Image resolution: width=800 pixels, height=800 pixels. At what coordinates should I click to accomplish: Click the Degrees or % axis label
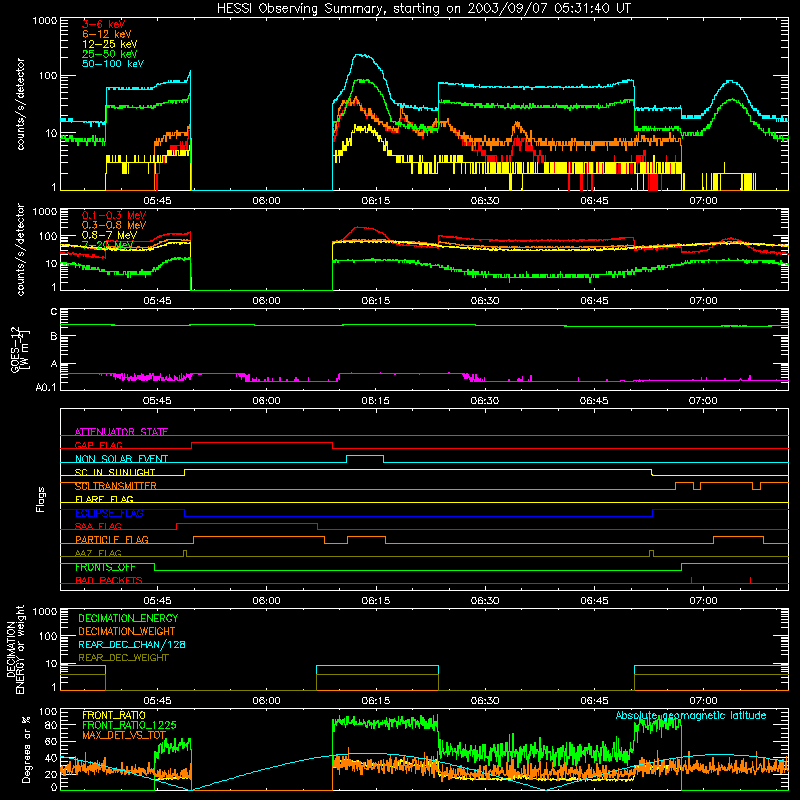26,750
